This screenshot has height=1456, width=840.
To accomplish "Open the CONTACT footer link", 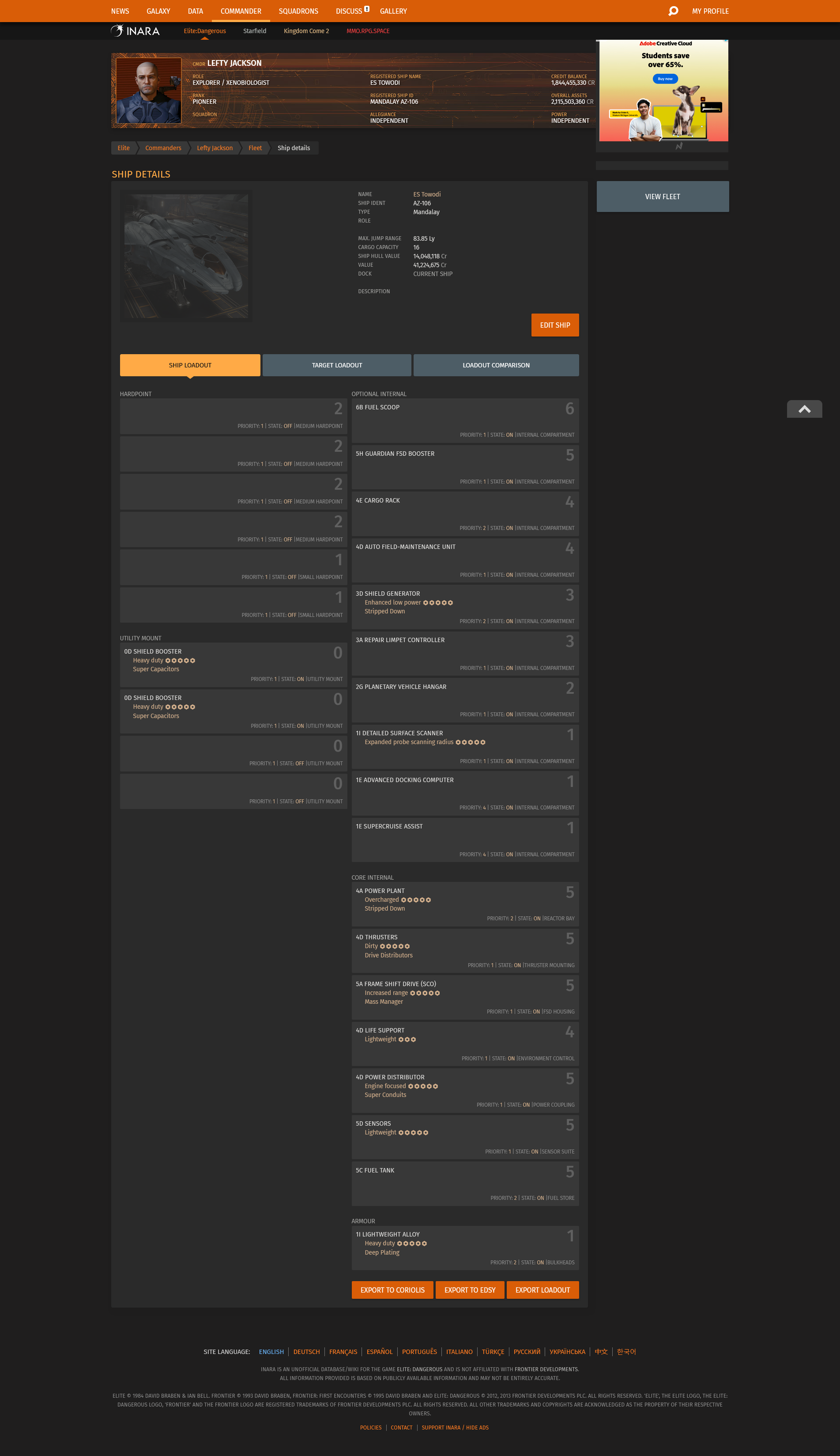I will (402, 1427).
